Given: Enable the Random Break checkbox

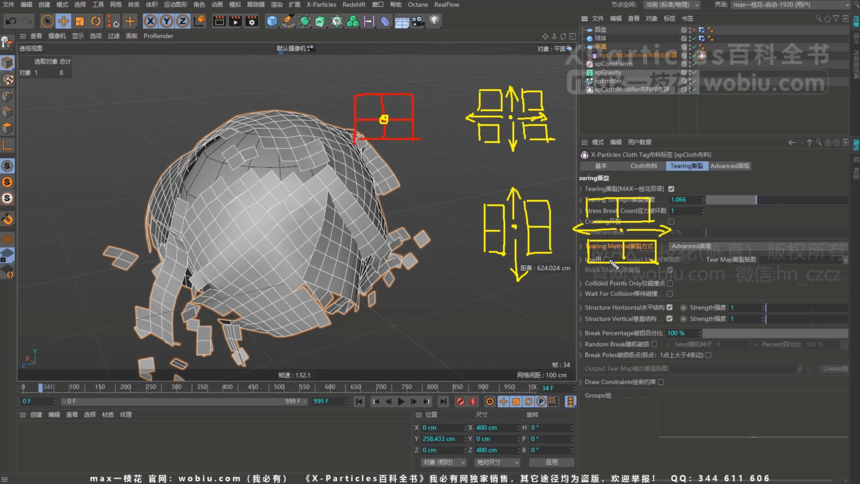Looking at the screenshot, I should tap(654, 344).
